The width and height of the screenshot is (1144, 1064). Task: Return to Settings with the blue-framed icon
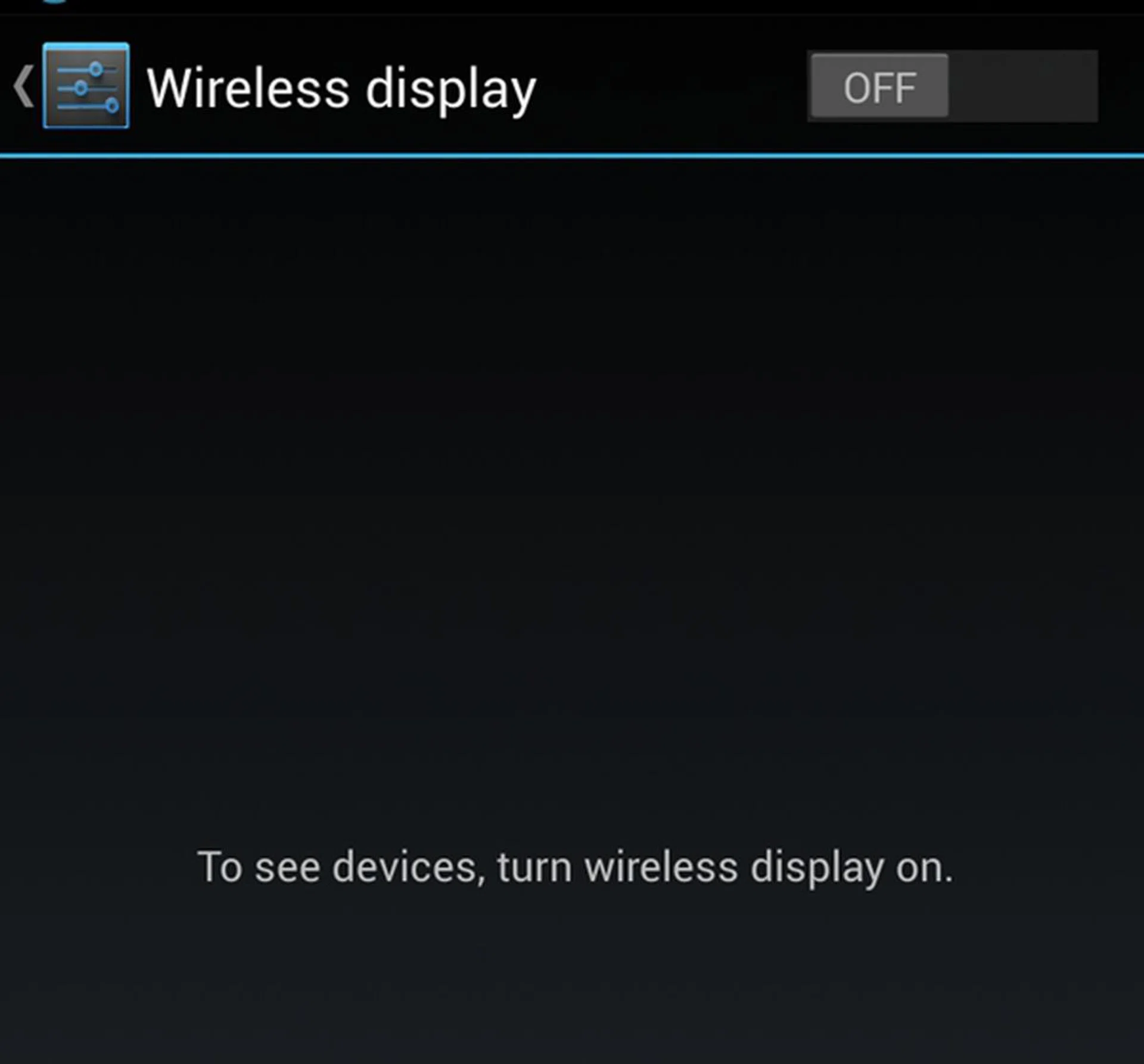pos(86,86)
